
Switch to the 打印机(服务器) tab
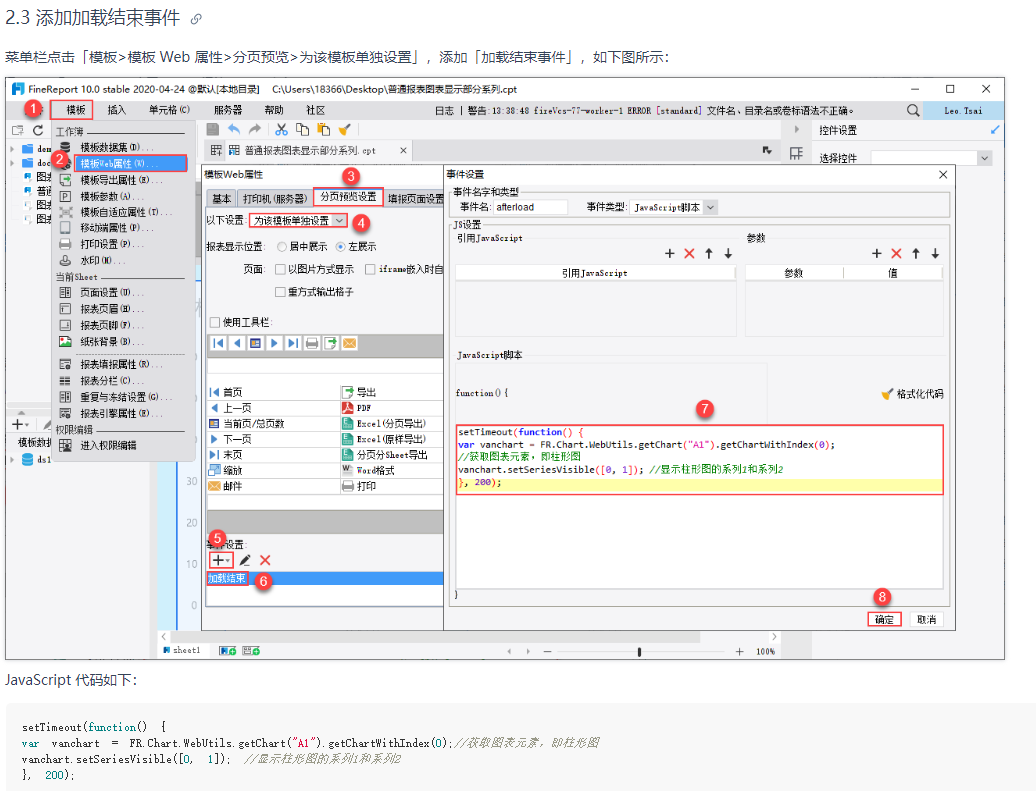coord(275,198)
